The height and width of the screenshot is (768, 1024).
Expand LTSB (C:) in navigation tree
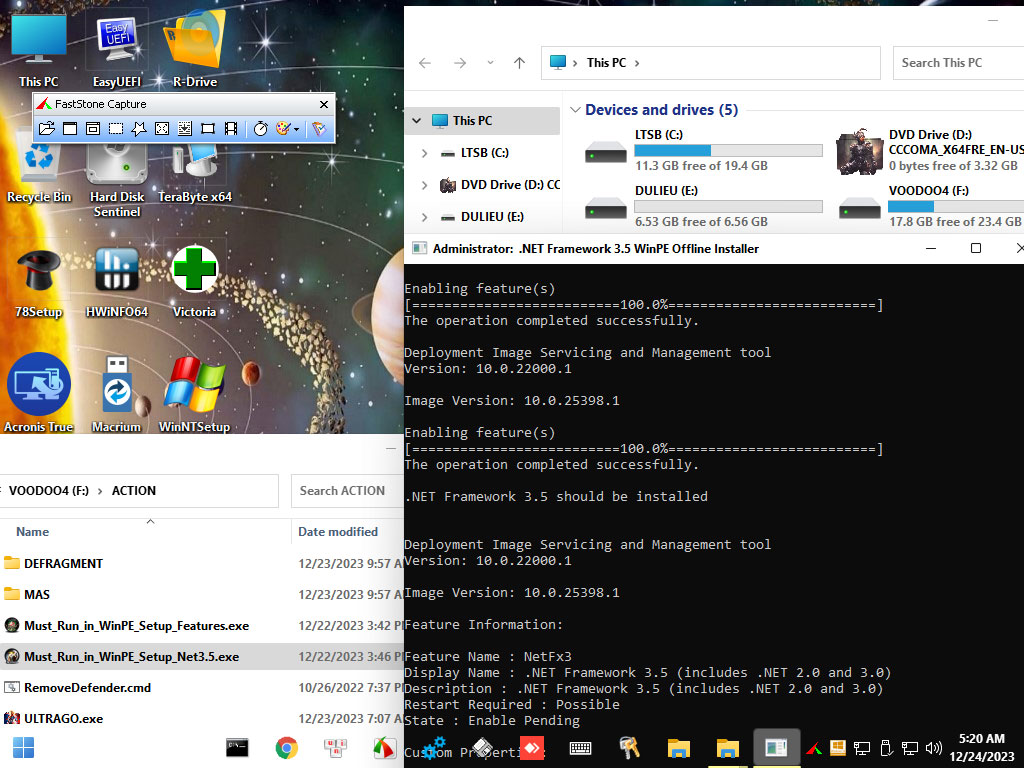coord(424,153)
